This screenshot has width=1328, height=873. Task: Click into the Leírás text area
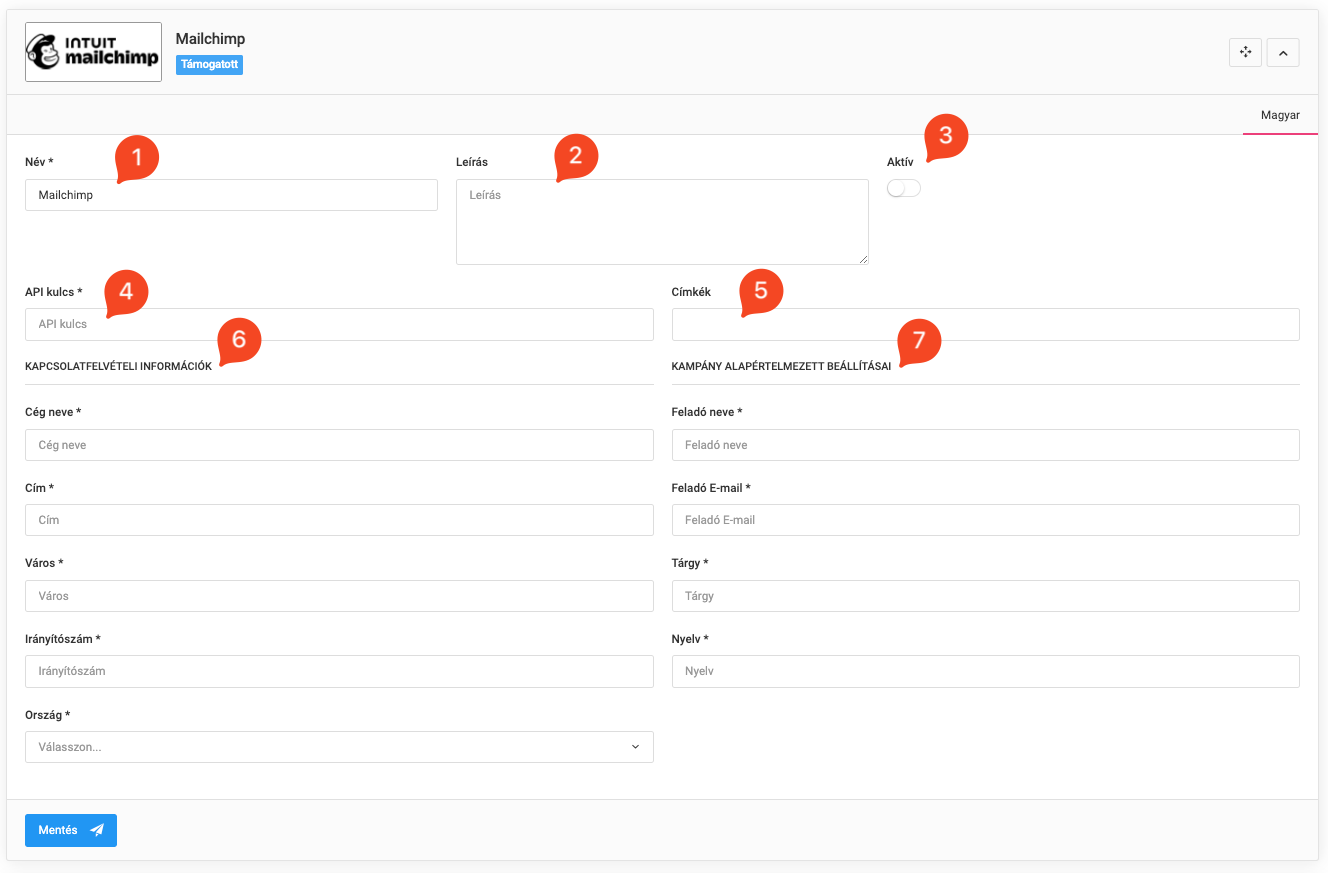pos(662,222)
